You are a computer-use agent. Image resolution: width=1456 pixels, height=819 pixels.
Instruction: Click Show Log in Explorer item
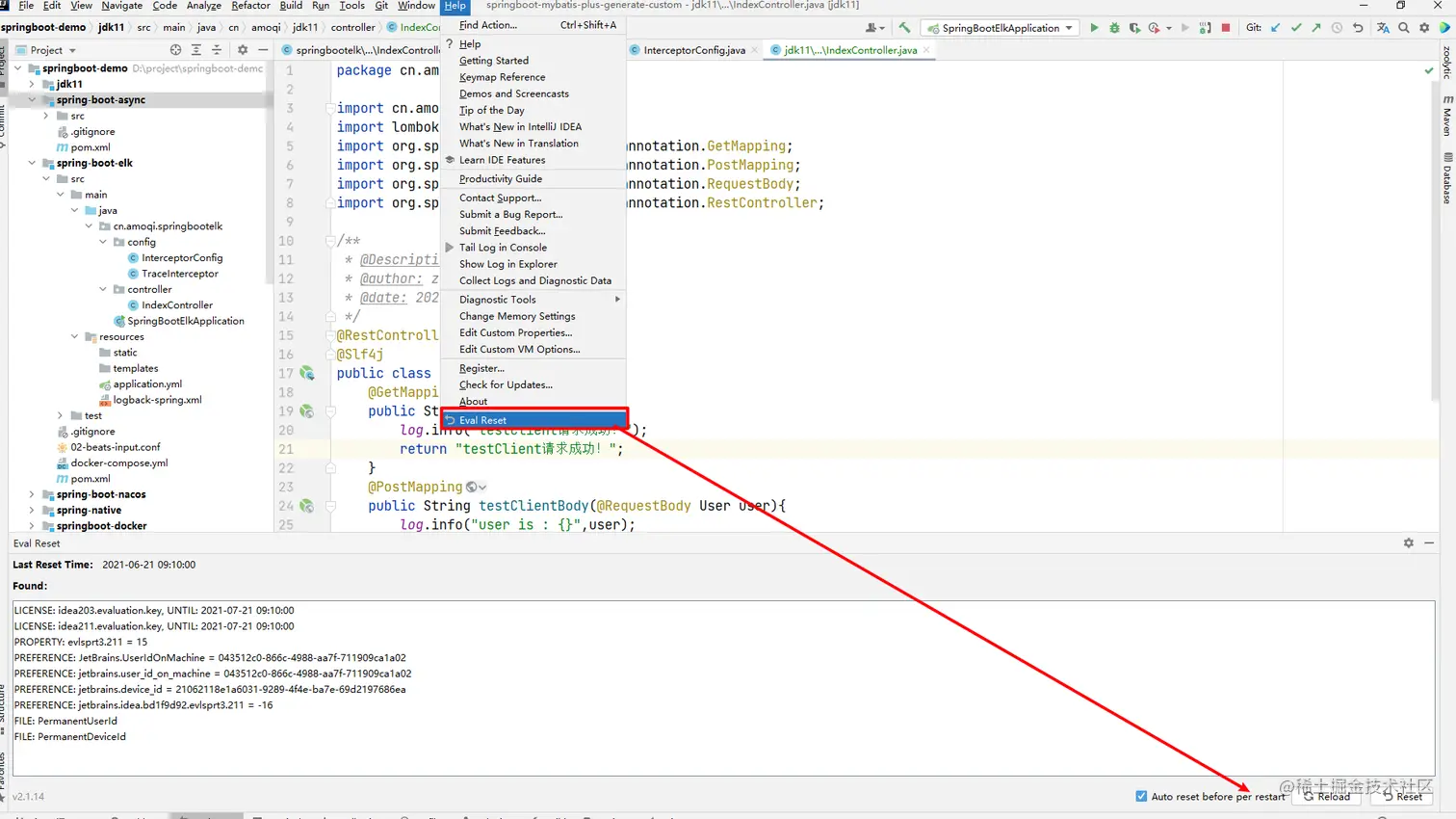[533, 264]
